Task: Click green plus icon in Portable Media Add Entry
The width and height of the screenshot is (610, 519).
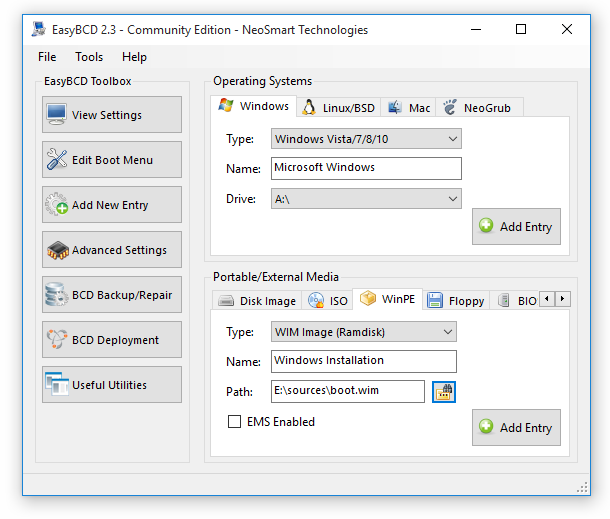Action: (x=486, y=426)
